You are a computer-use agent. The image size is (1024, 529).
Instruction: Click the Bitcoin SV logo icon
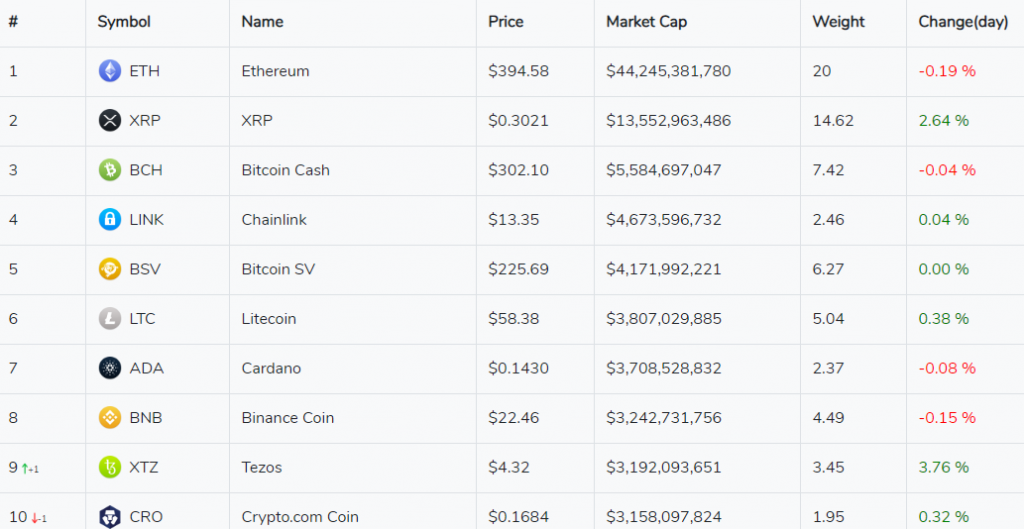tap(110, 269)
